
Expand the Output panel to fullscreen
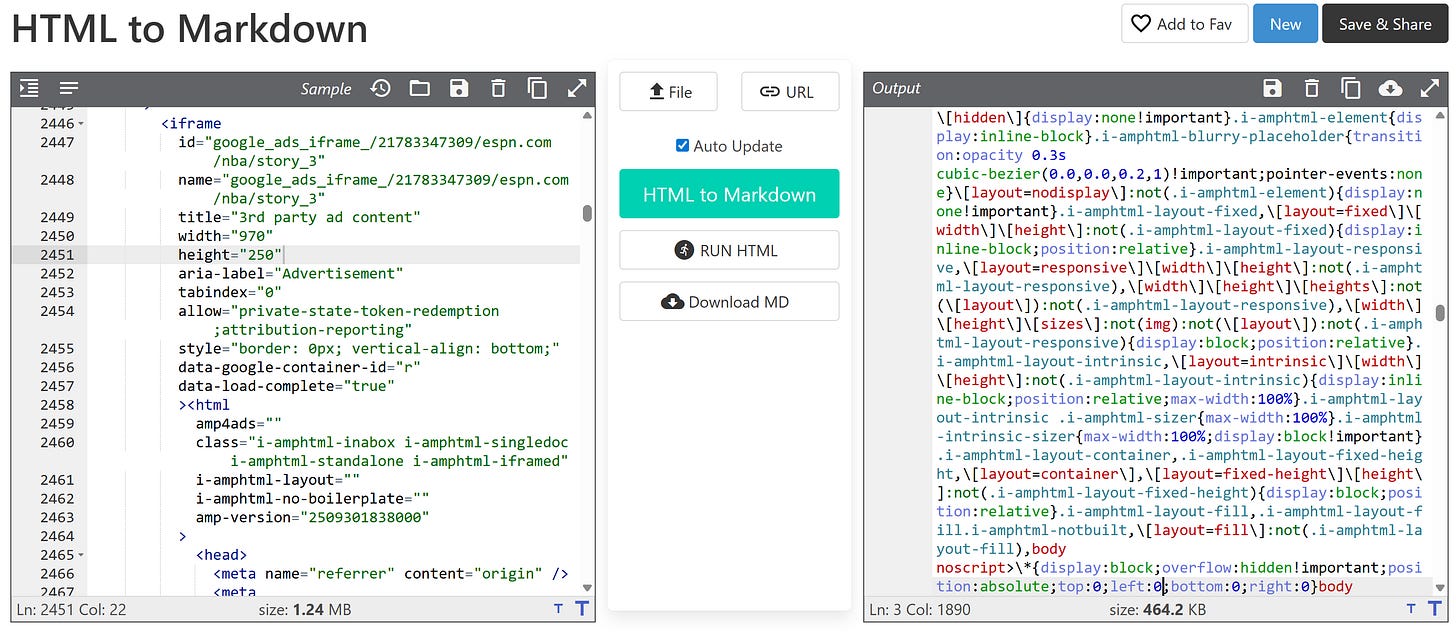coord(1430,88)
